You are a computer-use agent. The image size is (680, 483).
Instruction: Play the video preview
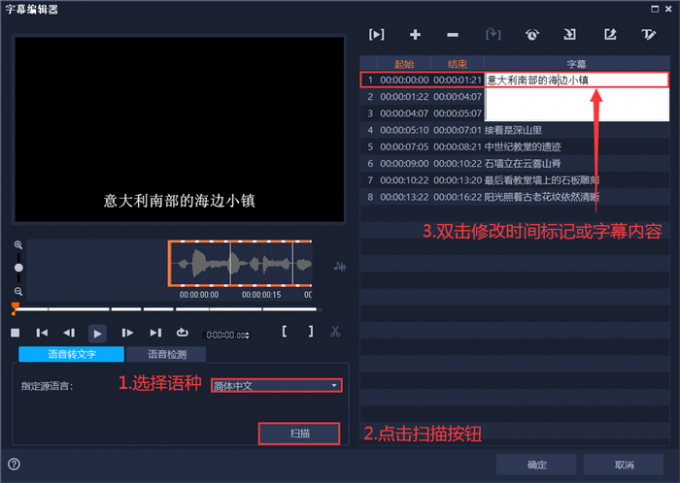[x=97, y=333]
